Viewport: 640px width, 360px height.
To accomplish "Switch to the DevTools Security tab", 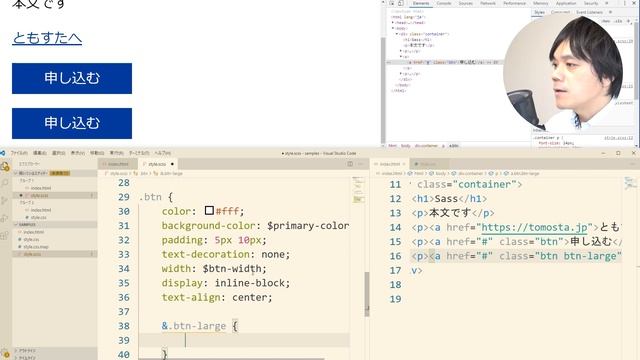I will pyautogui.click(x=591, y=3).
